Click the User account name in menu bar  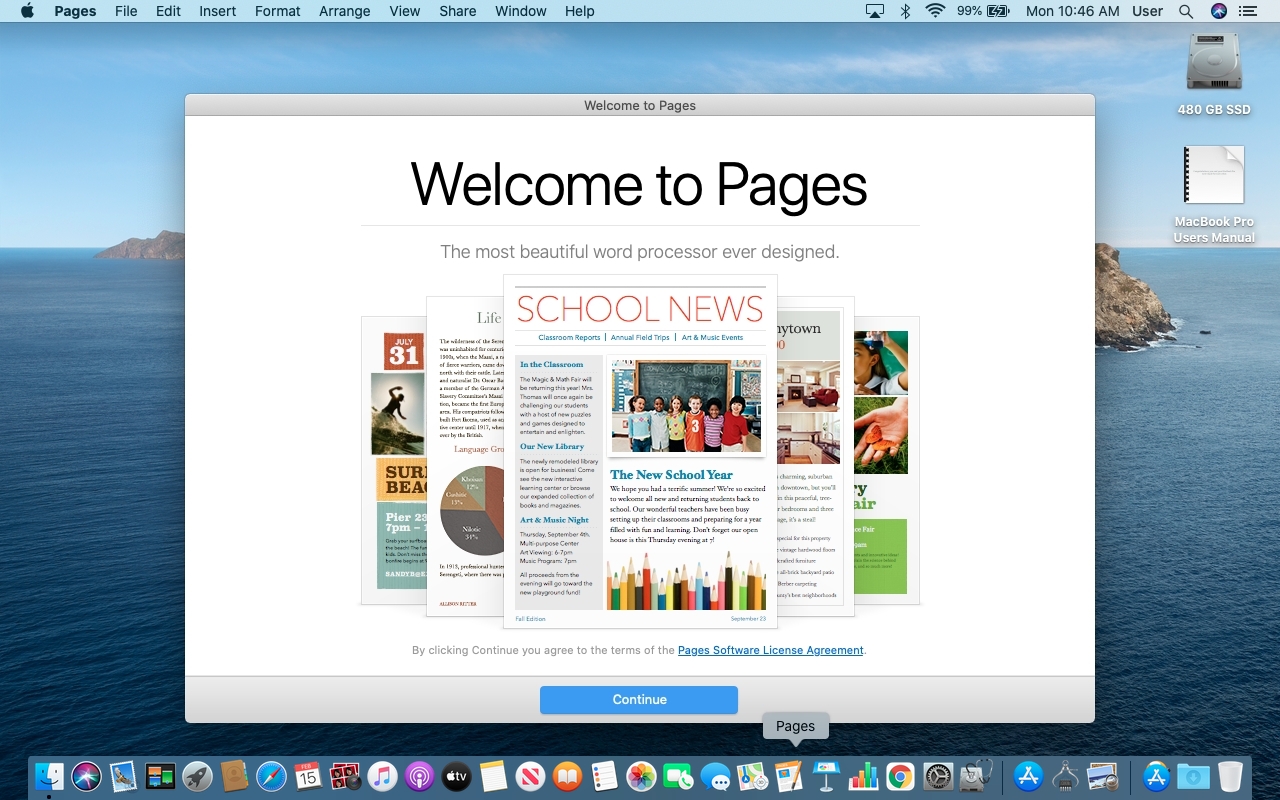coord(1147,11)
